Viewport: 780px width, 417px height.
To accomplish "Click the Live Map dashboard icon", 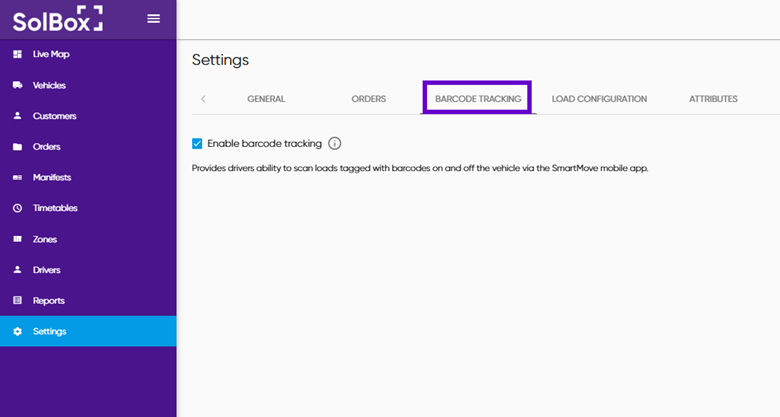I will pyautogui.click(x=17, y=54).
